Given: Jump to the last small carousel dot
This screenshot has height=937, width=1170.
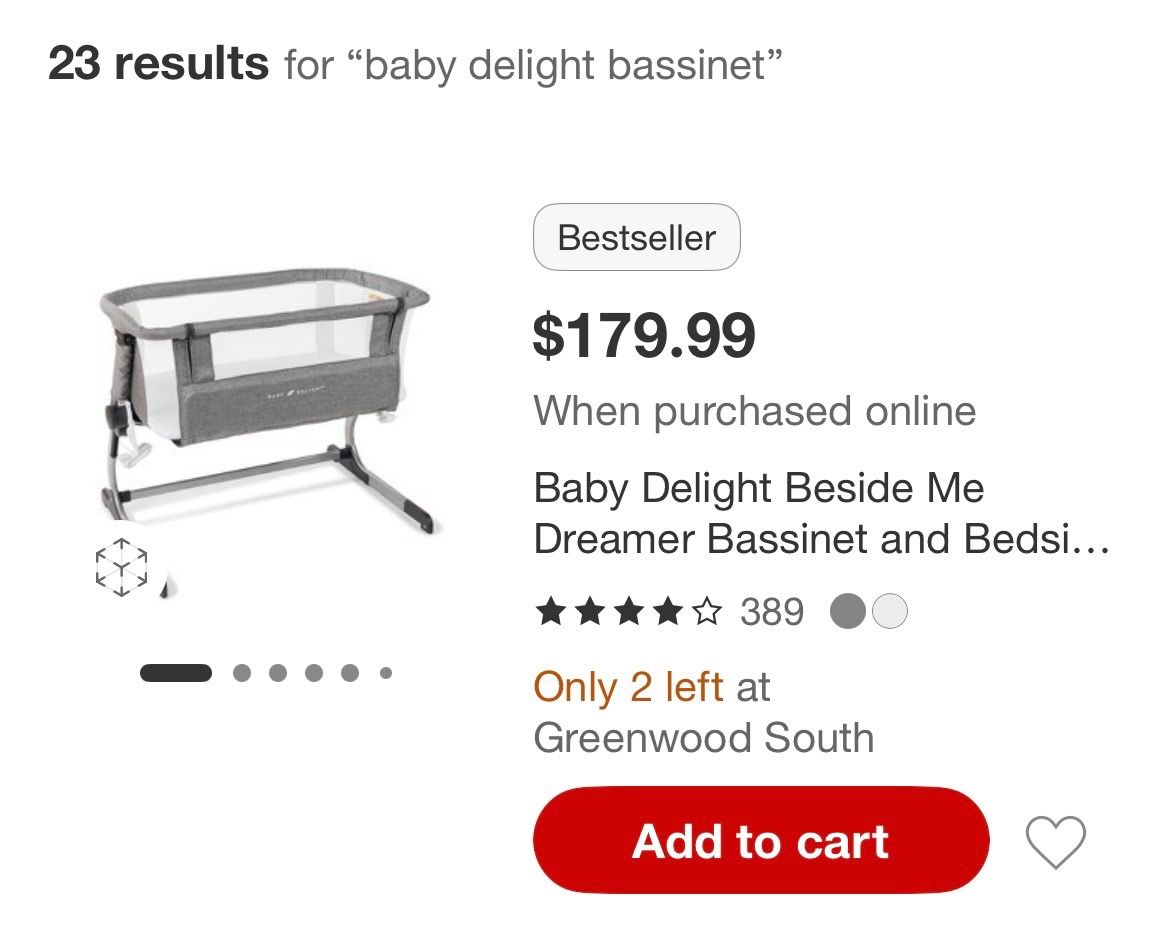Looking at the screenshot, I should (x=386, y=673).
